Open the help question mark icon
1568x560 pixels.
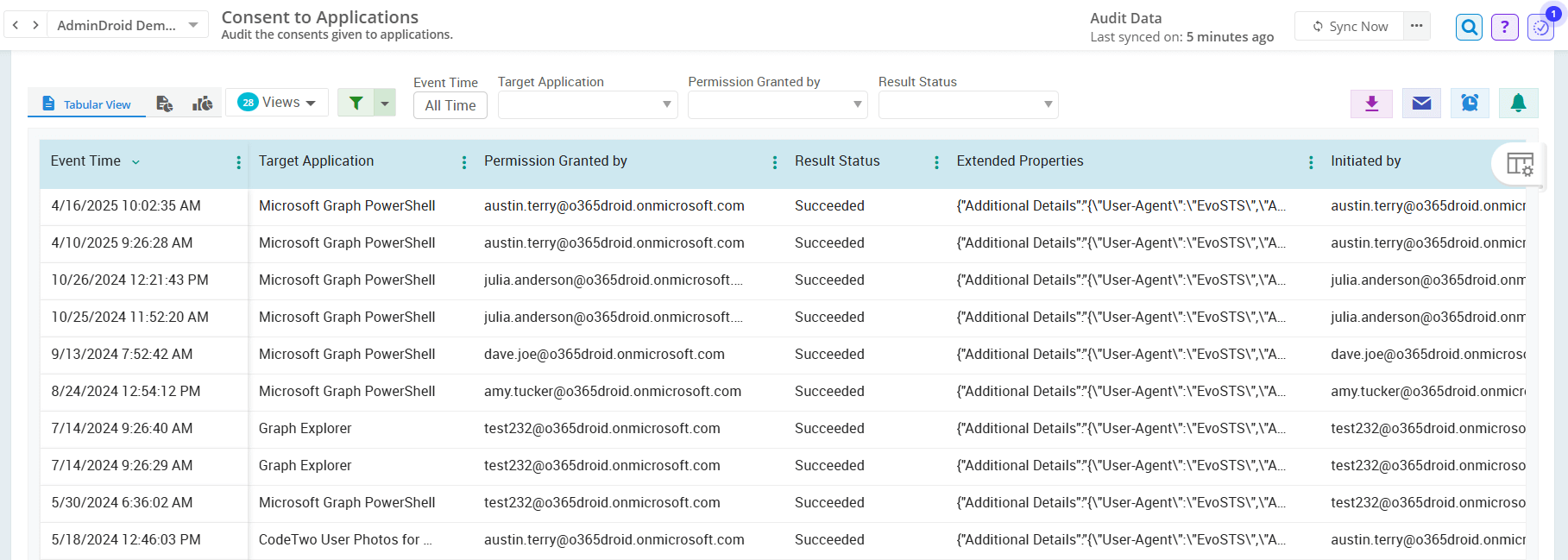1505,27
